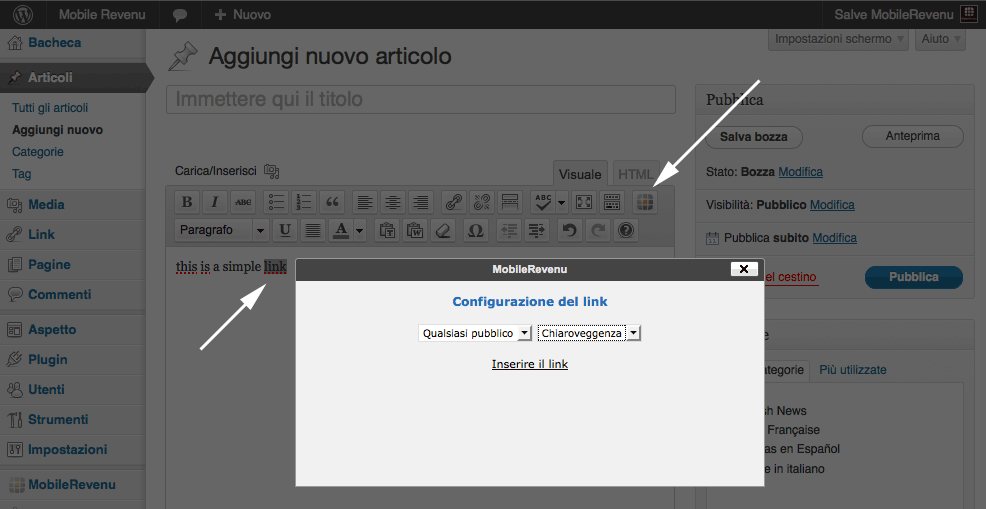986x509 pixels.
Task: Align text left
Action: point(365,202)
